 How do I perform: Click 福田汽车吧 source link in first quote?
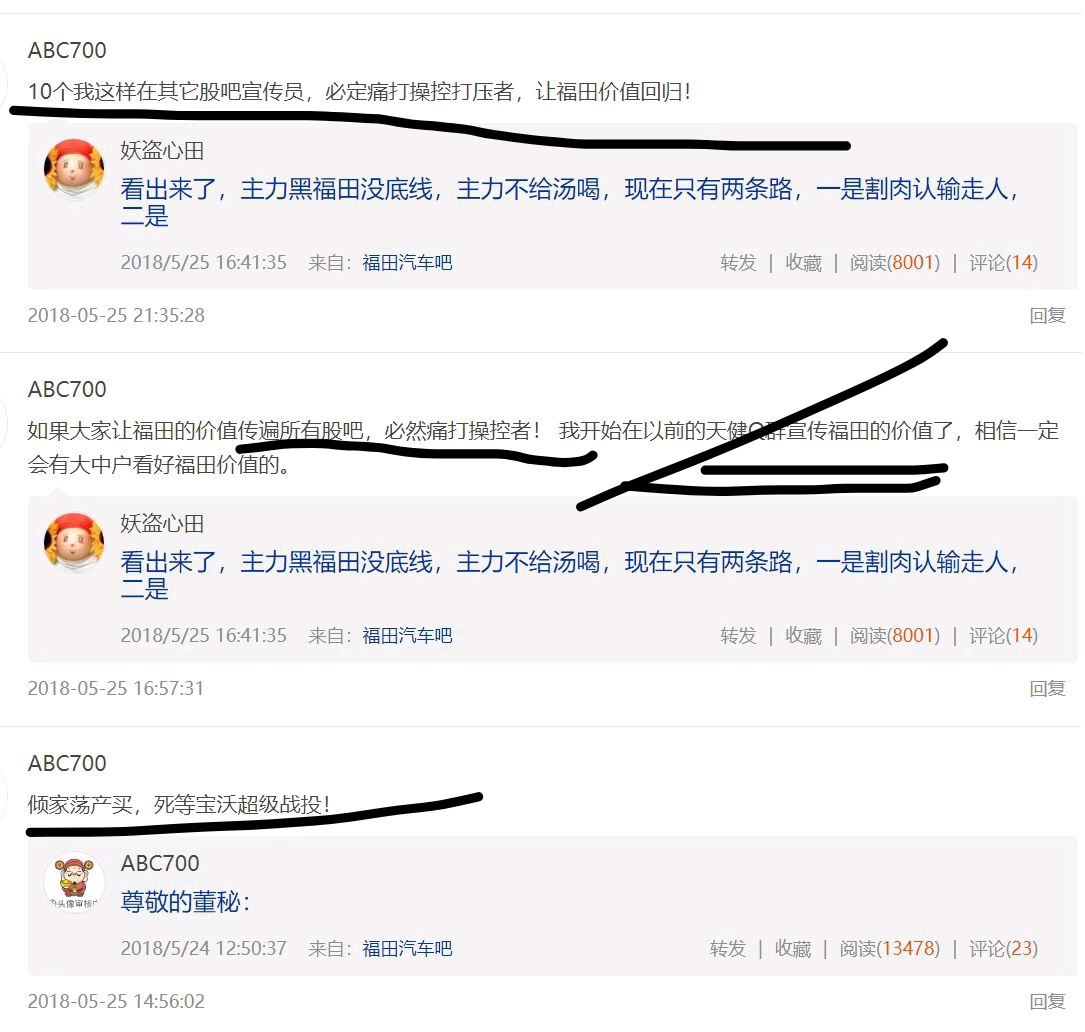tap(407, 263)
